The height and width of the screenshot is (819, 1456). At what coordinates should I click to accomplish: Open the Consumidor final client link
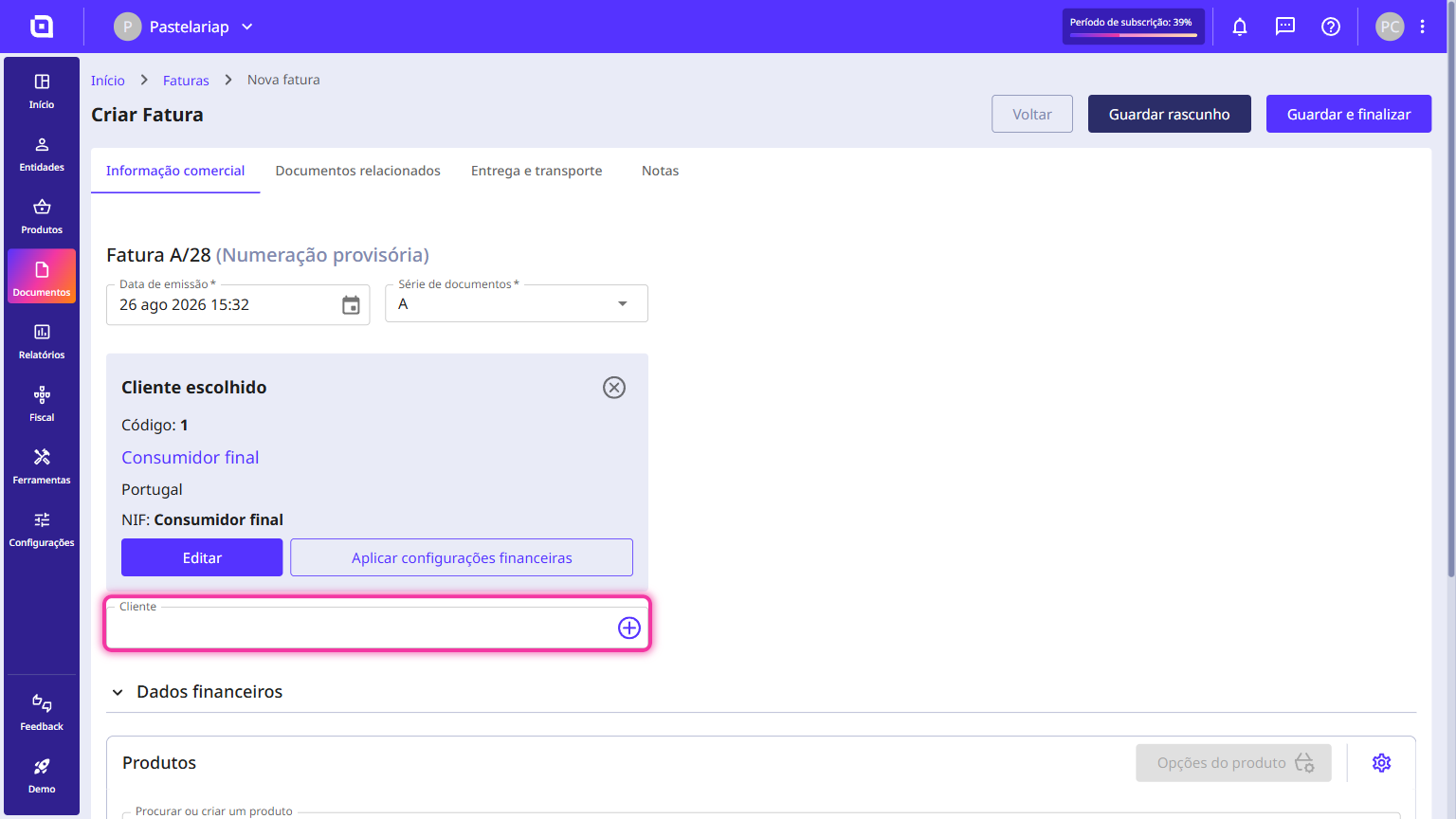tap(191, 458)
